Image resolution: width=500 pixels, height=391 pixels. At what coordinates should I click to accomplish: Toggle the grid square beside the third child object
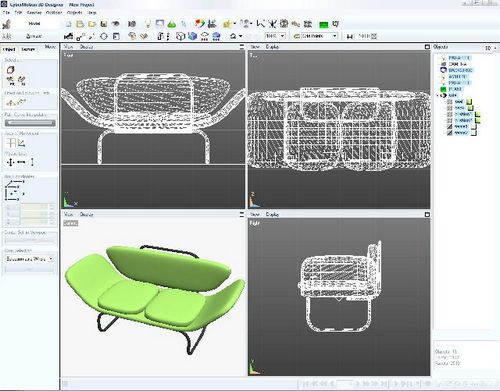point(450,114)
